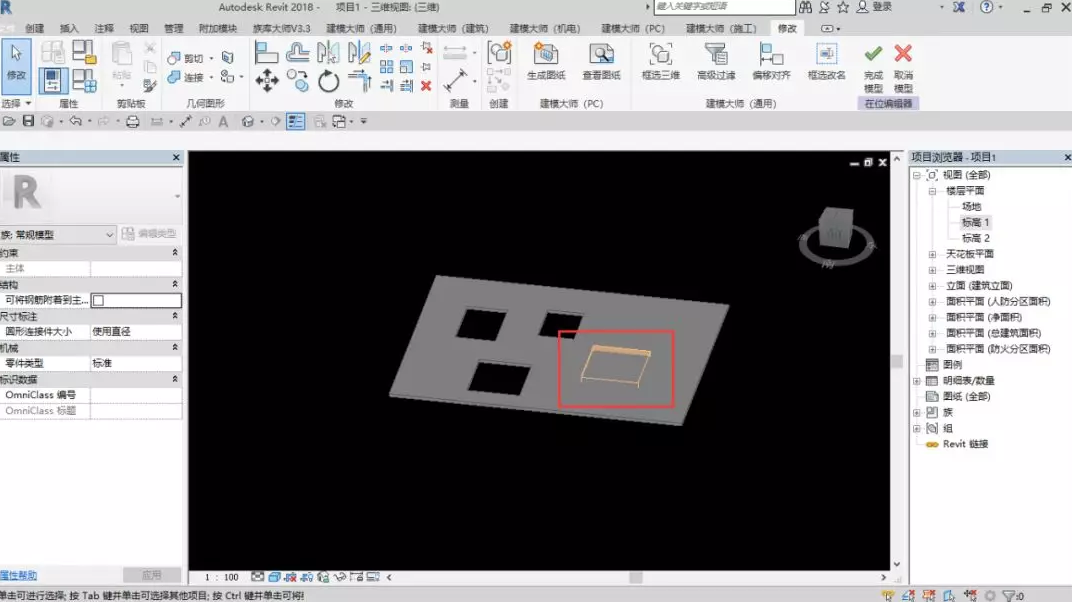Click the 属性帮助 link

(18, 575)
